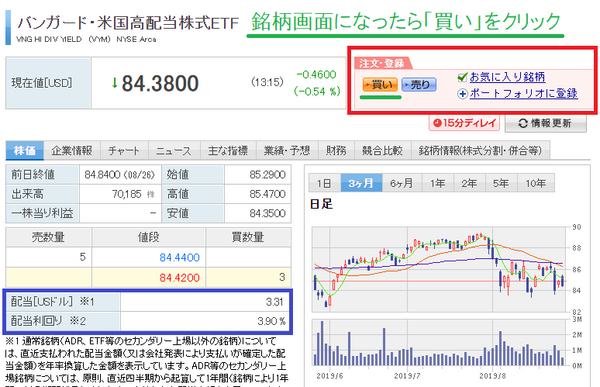Choose the 2年 chart period
The height and width of the screenshot is (387, 600).
click(x=469, y=183)
